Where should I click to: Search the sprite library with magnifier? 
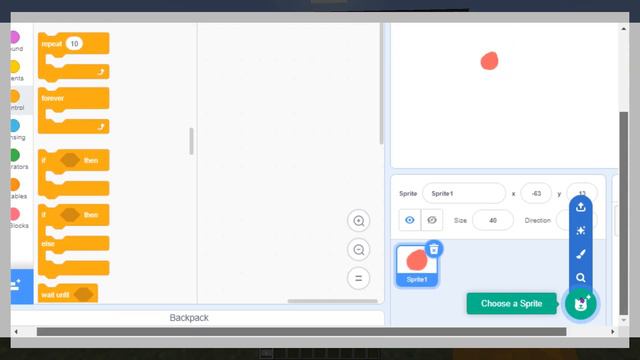click(x=580, y=278)
